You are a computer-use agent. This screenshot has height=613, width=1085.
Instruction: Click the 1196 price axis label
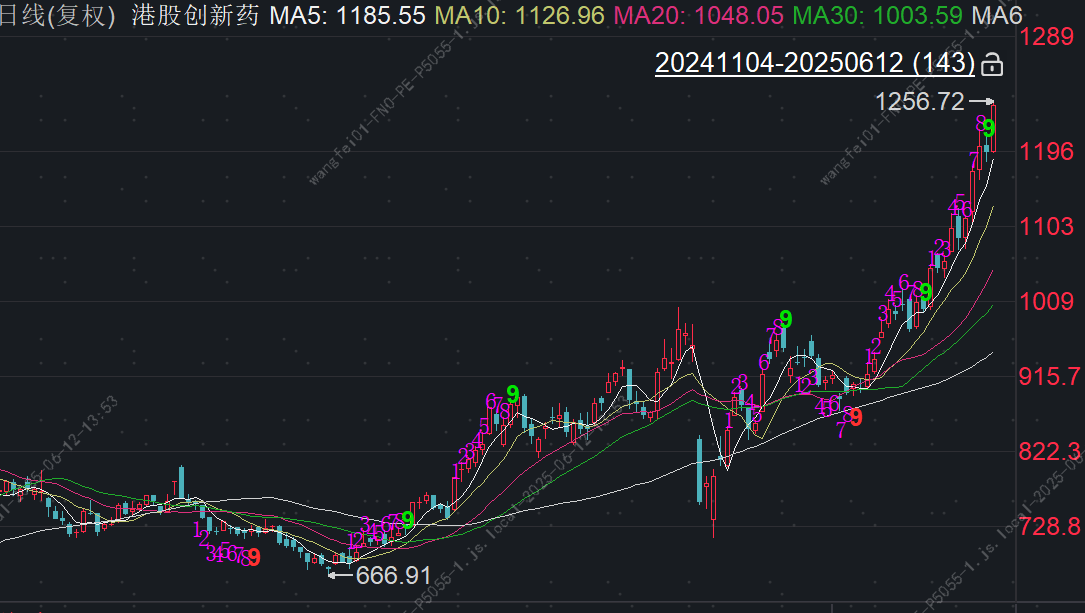pos(1046,152)
